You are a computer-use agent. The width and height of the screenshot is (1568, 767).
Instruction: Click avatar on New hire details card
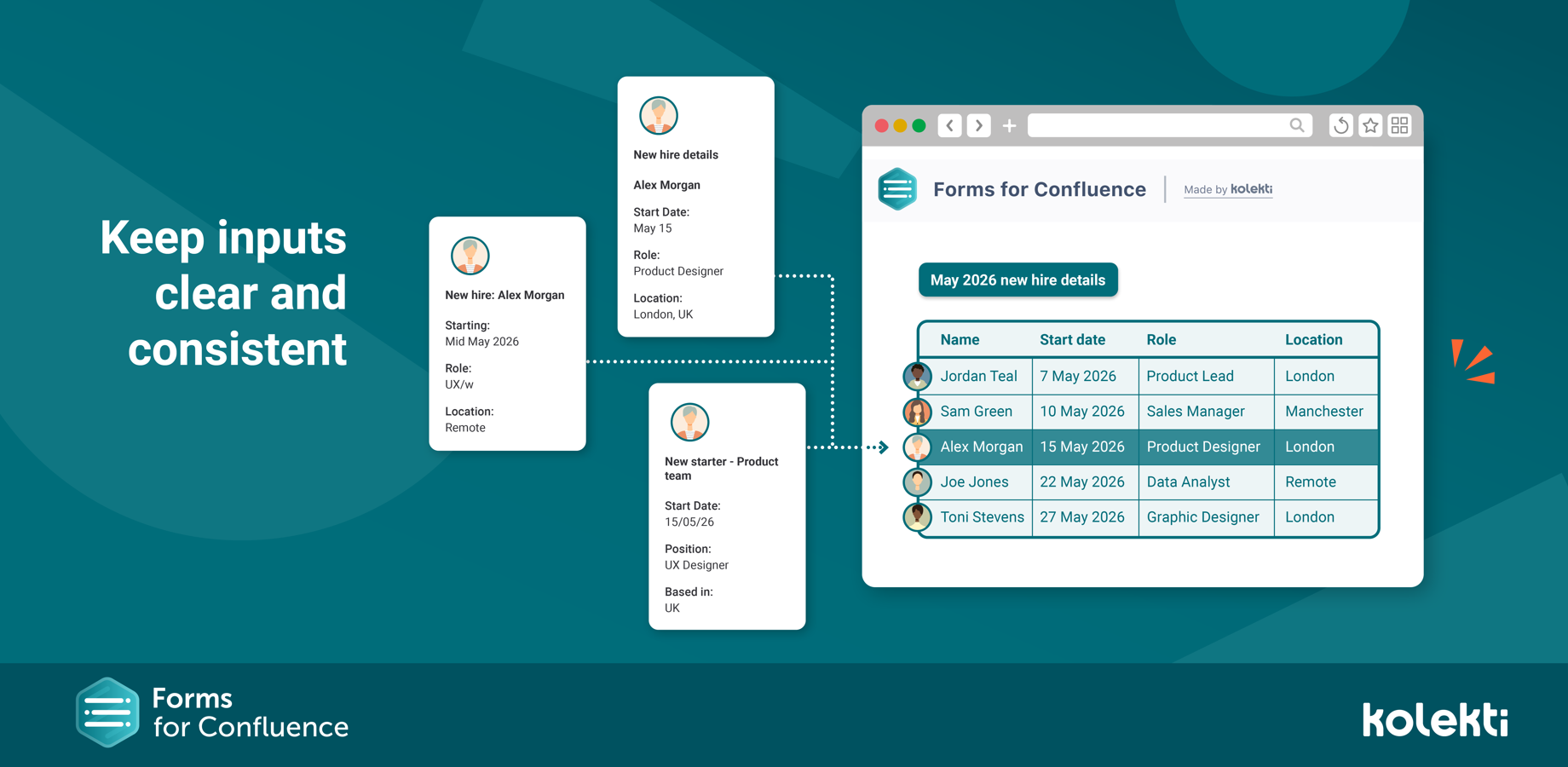click(658, 116)
